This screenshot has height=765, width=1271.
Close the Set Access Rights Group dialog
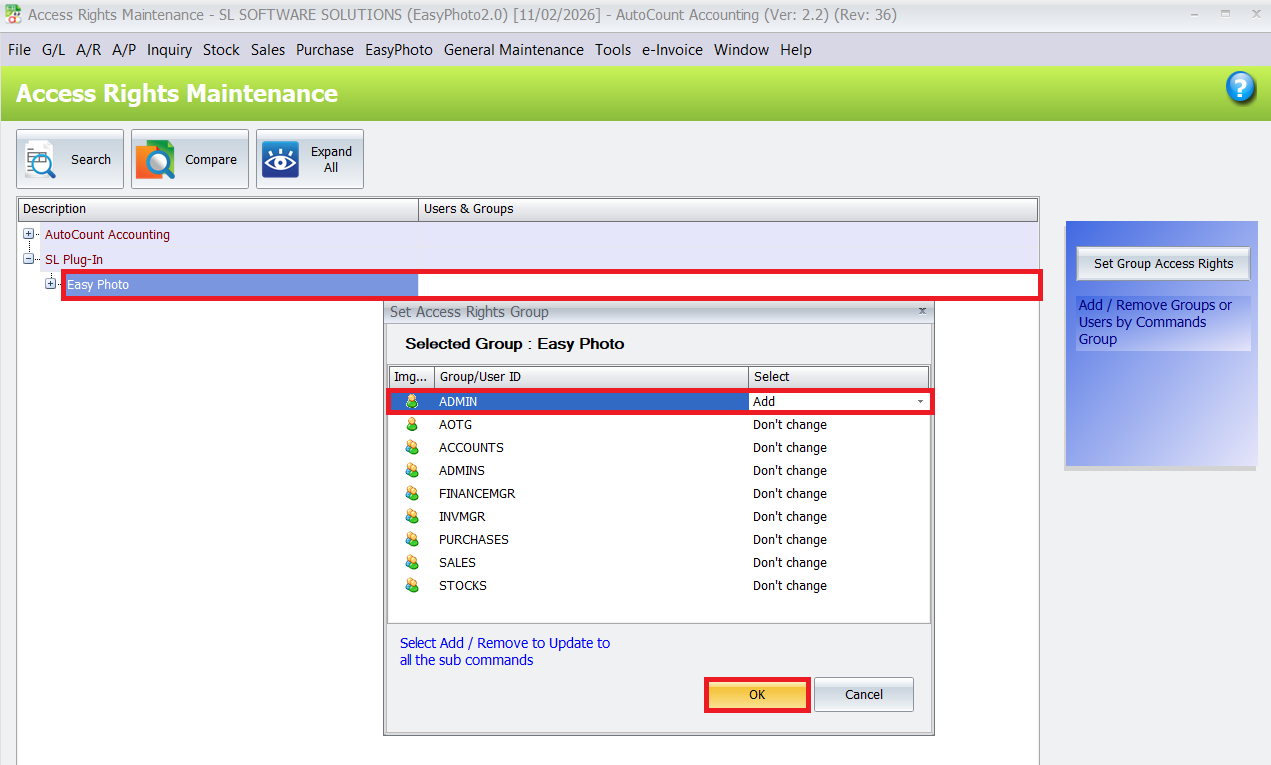point(922,311)
